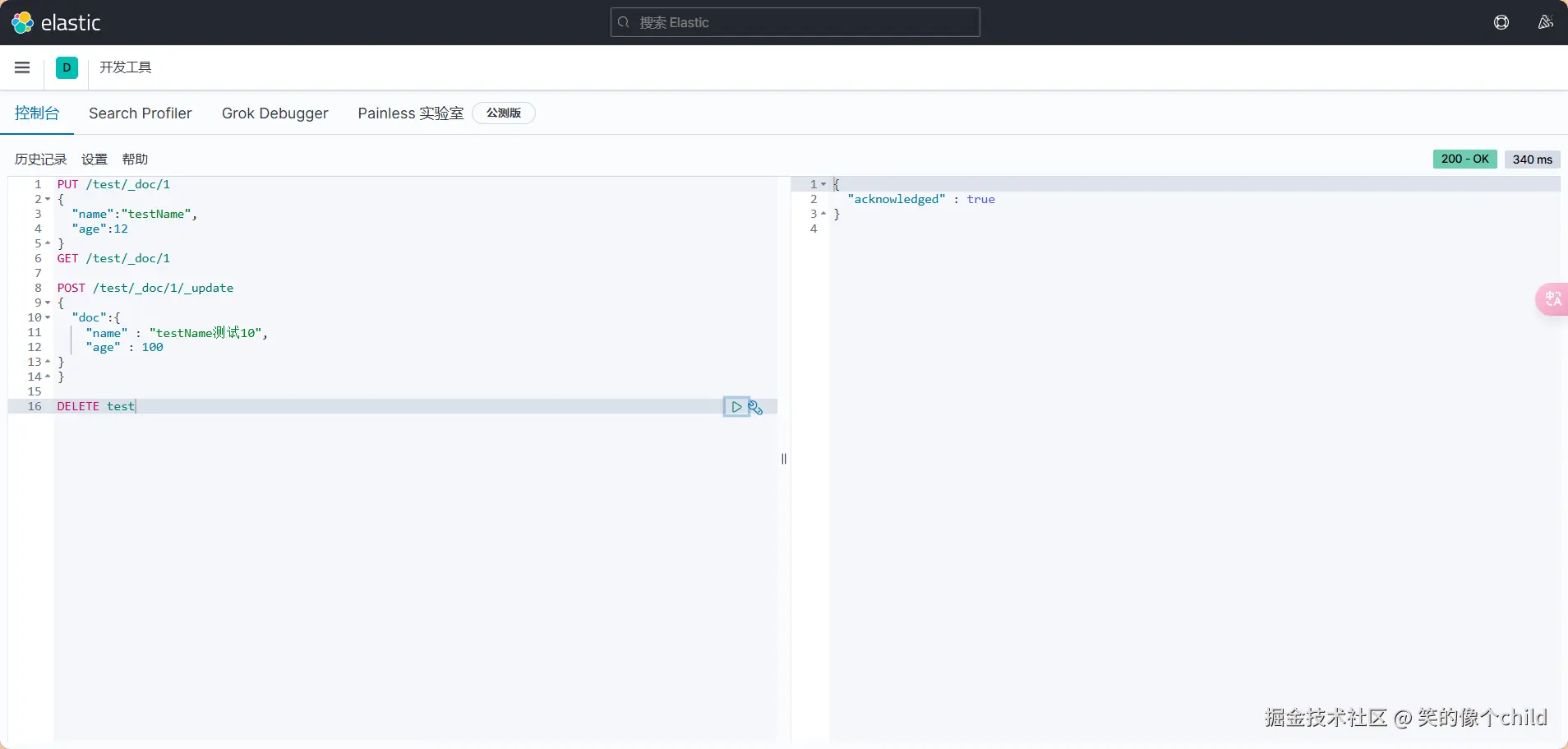
Task: Click the 开发工具 breadcrumb
Action: click(126, 67)
